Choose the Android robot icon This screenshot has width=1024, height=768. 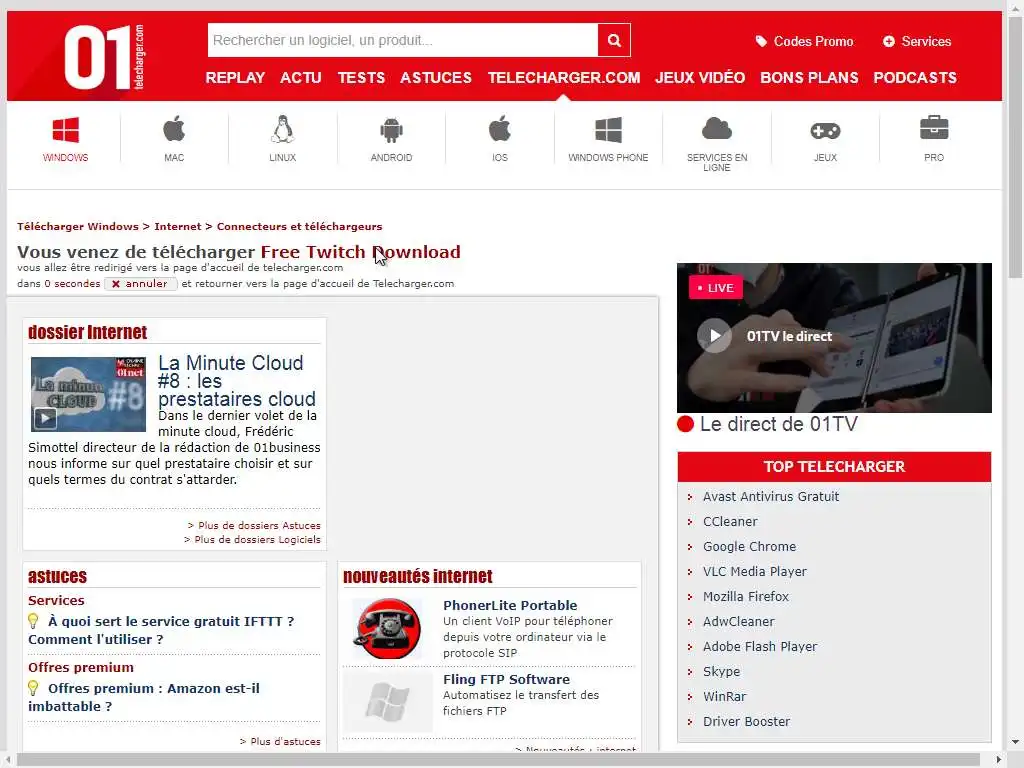coord(391,130)
